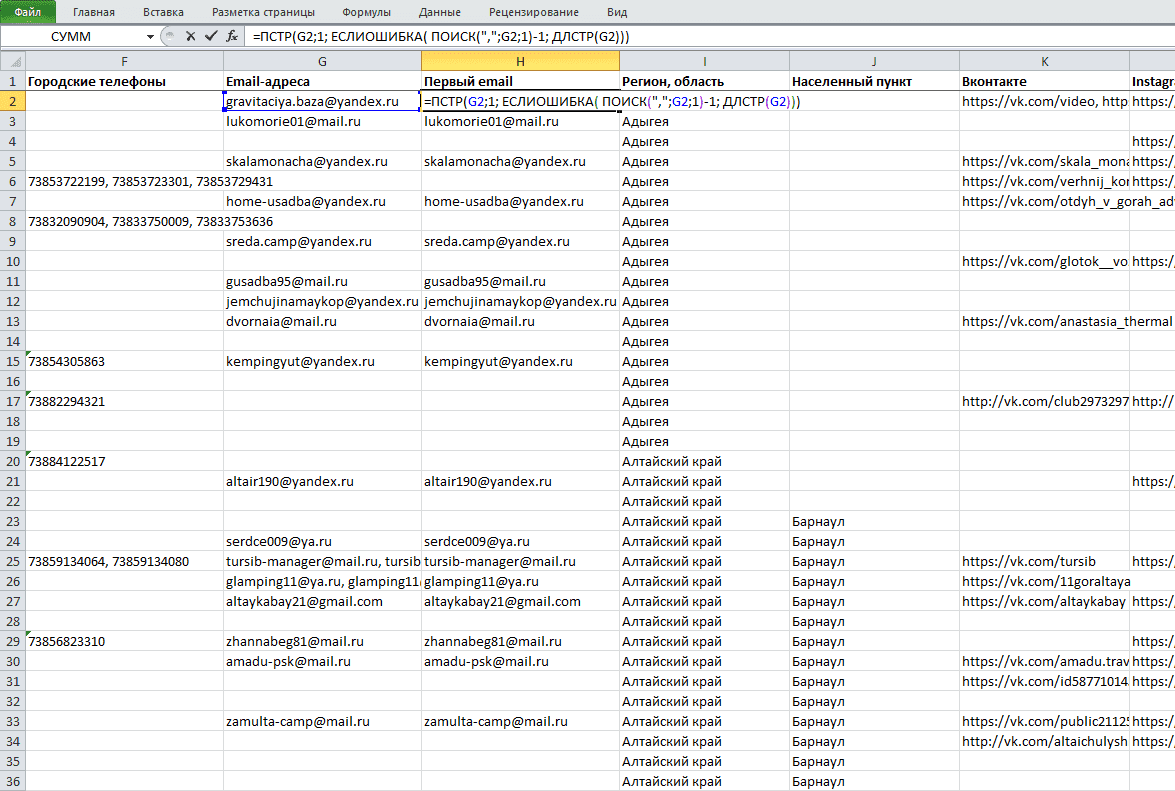This screenshot has width=1175, height=791.
Task: Open the Данные ribbon tab
Action: 440,12
